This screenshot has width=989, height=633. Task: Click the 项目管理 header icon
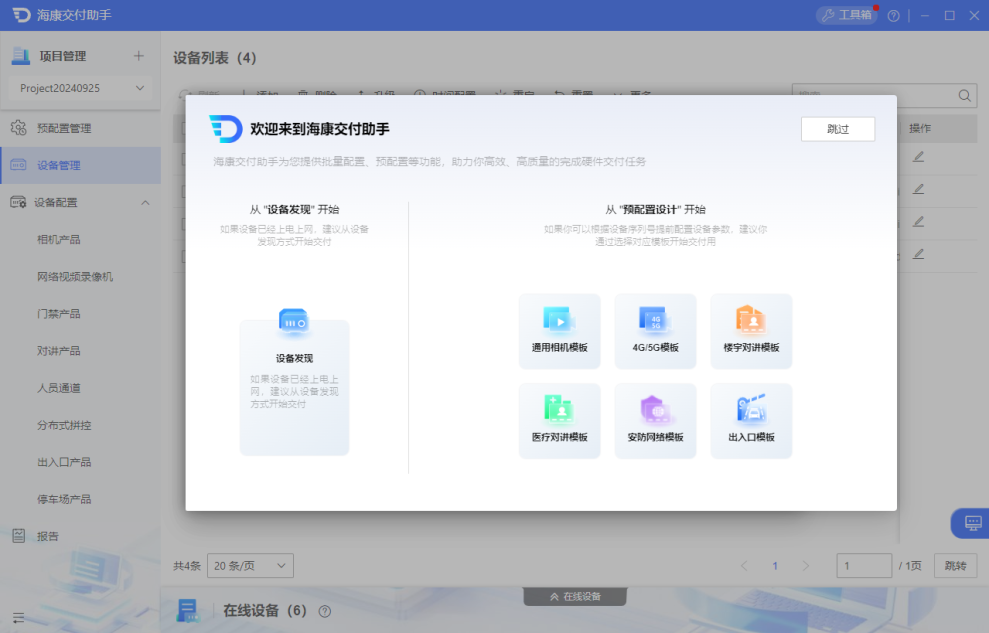coord(21,56)
